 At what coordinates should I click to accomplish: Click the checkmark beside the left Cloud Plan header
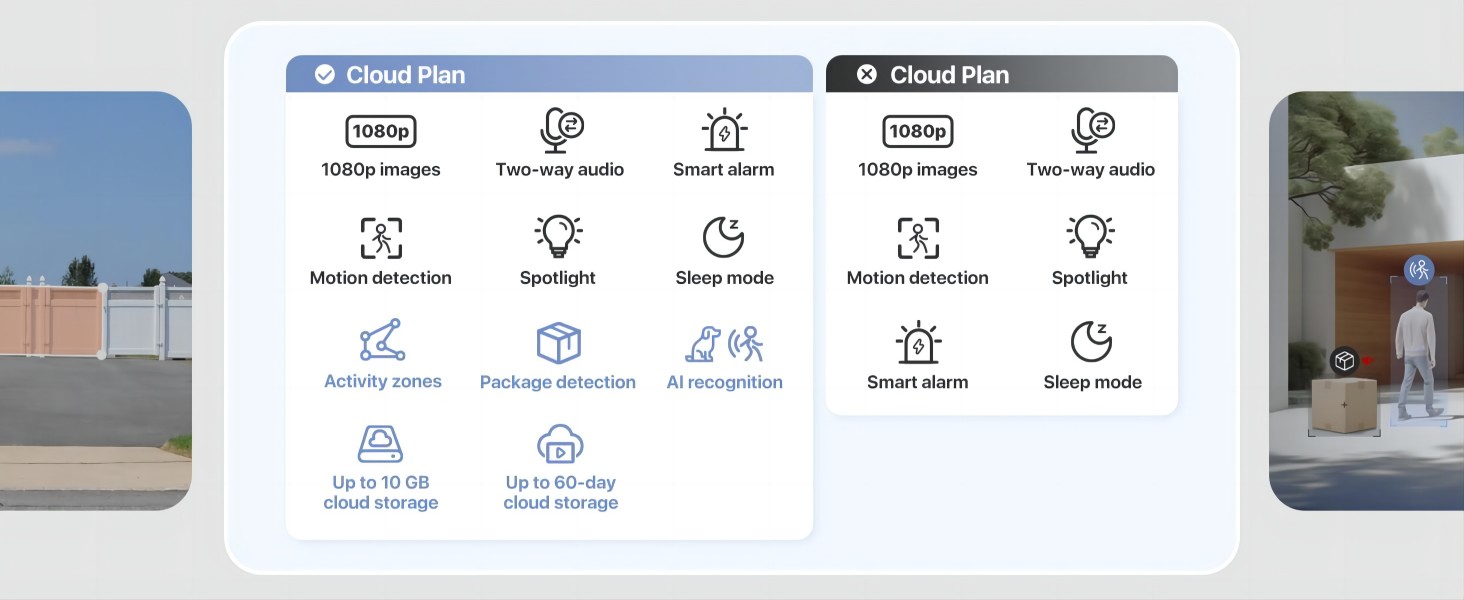click(325, 75)
